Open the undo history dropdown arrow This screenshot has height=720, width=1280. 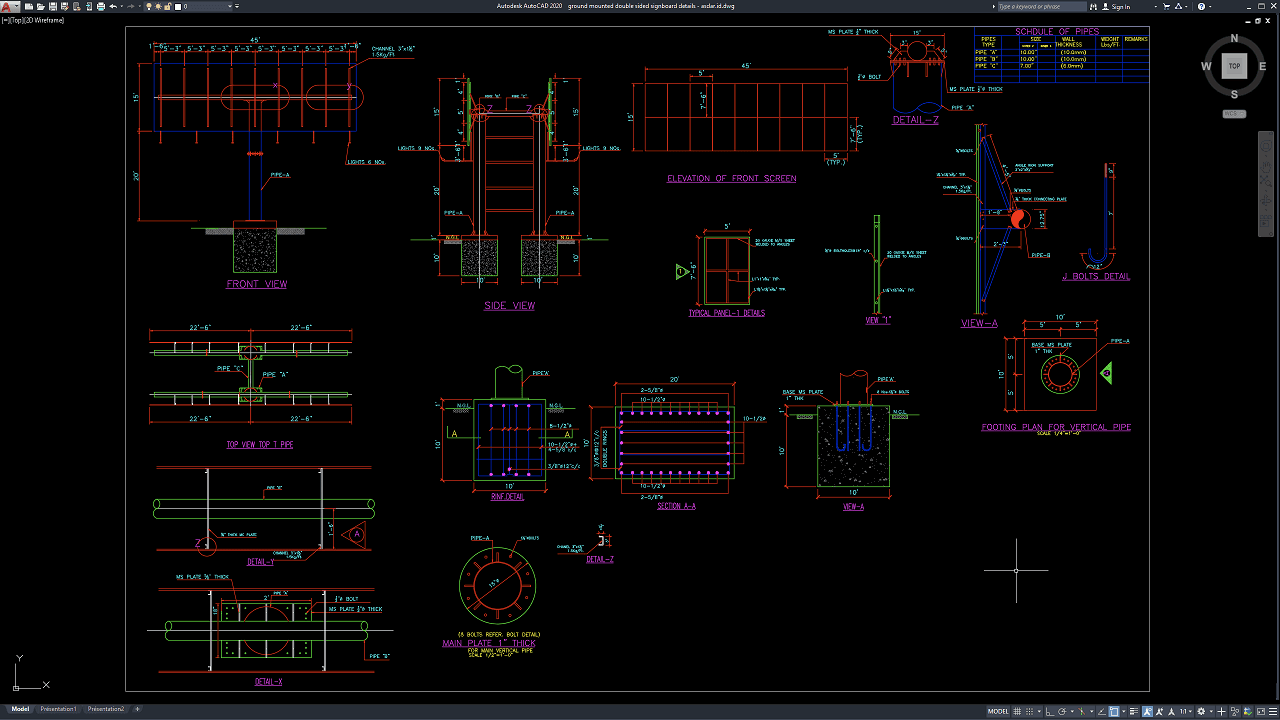click(122, 6)
